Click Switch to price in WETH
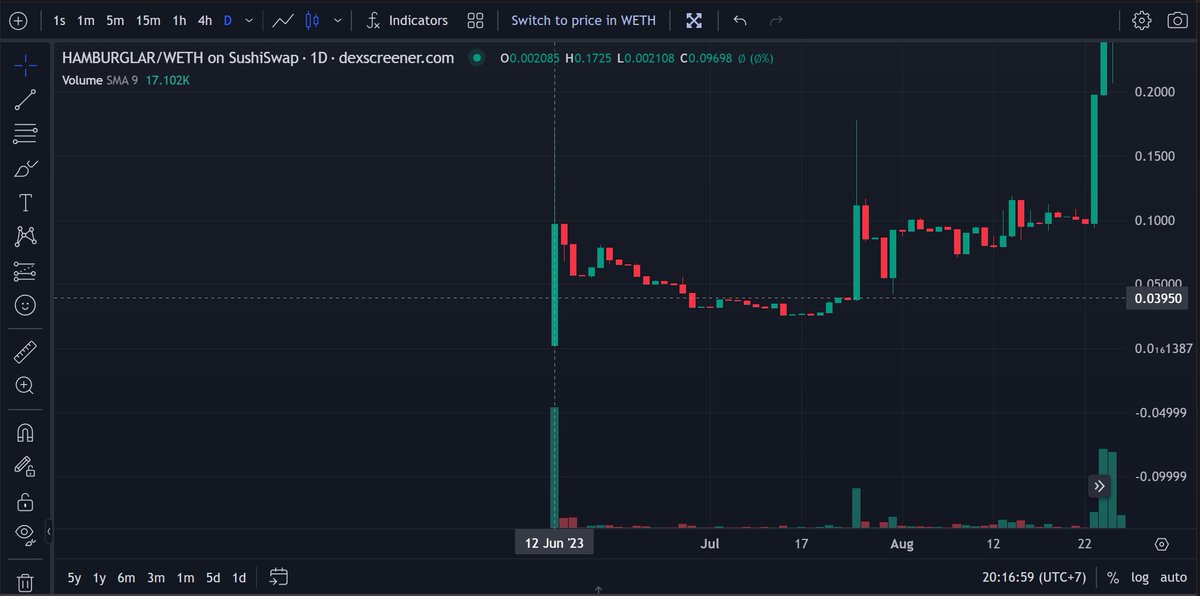 tap(584, 20)
